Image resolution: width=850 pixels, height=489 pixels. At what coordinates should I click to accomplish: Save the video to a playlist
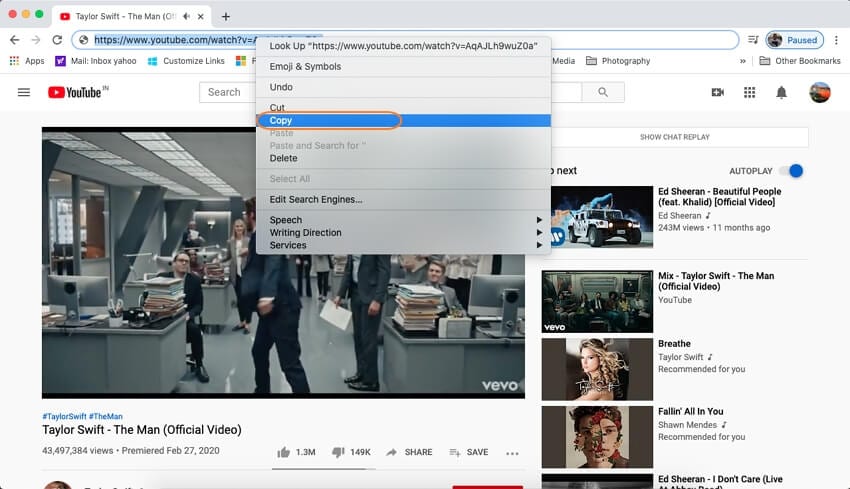[x=469, y=452]
